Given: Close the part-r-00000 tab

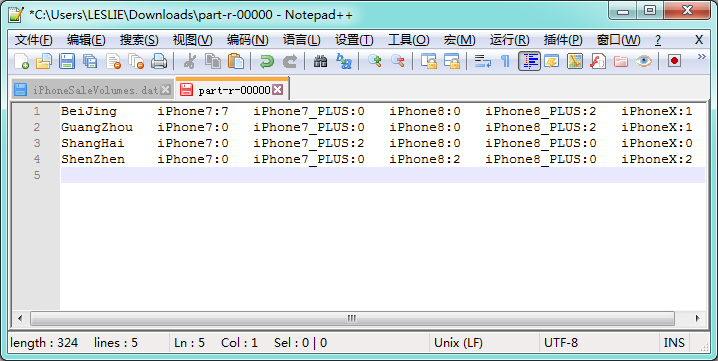Looking at the screenshot, I should pyautogui.click(x=277, y=90).
